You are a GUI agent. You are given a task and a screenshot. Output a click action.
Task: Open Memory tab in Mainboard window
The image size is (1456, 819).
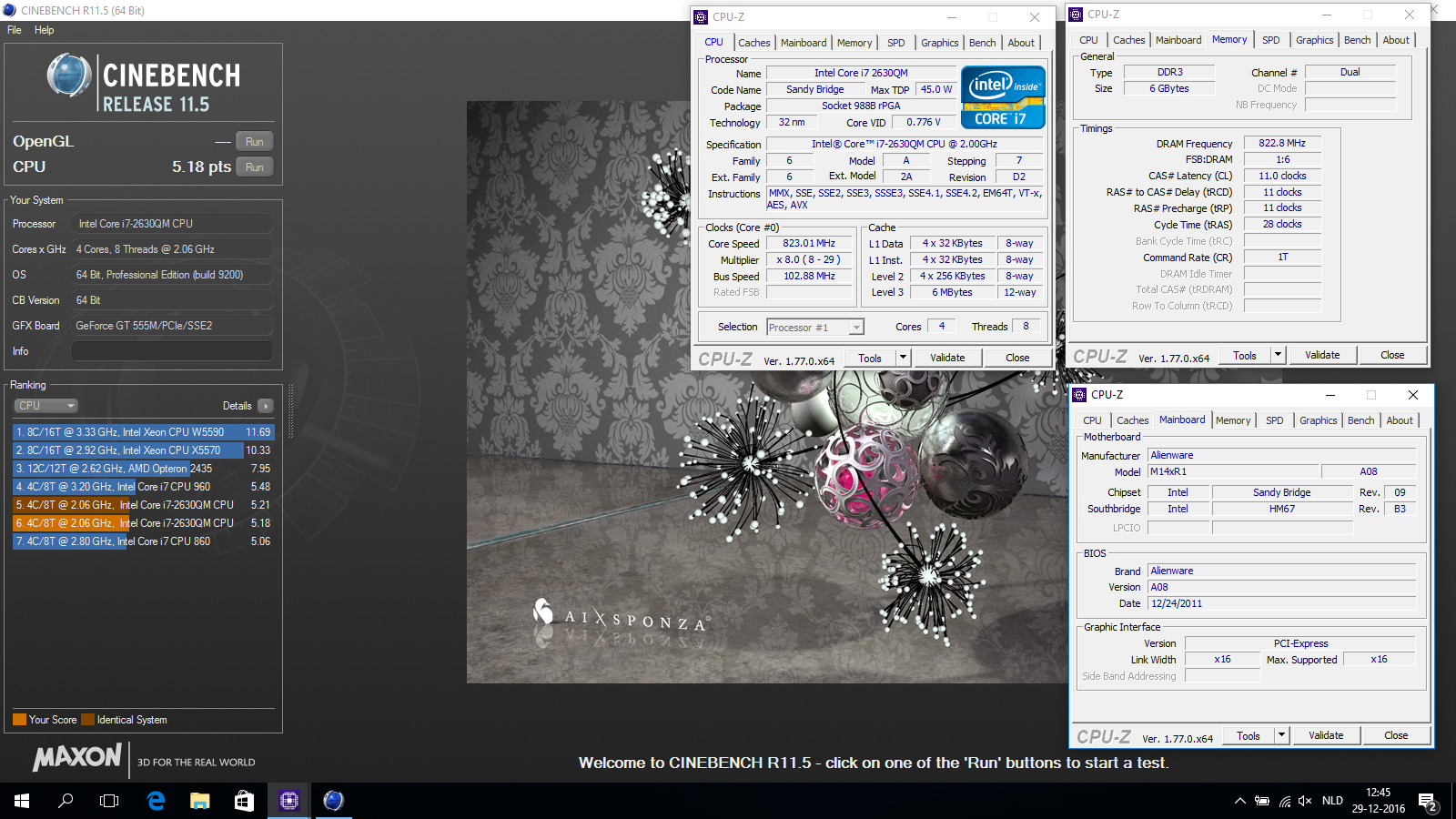click(1233, 420)
